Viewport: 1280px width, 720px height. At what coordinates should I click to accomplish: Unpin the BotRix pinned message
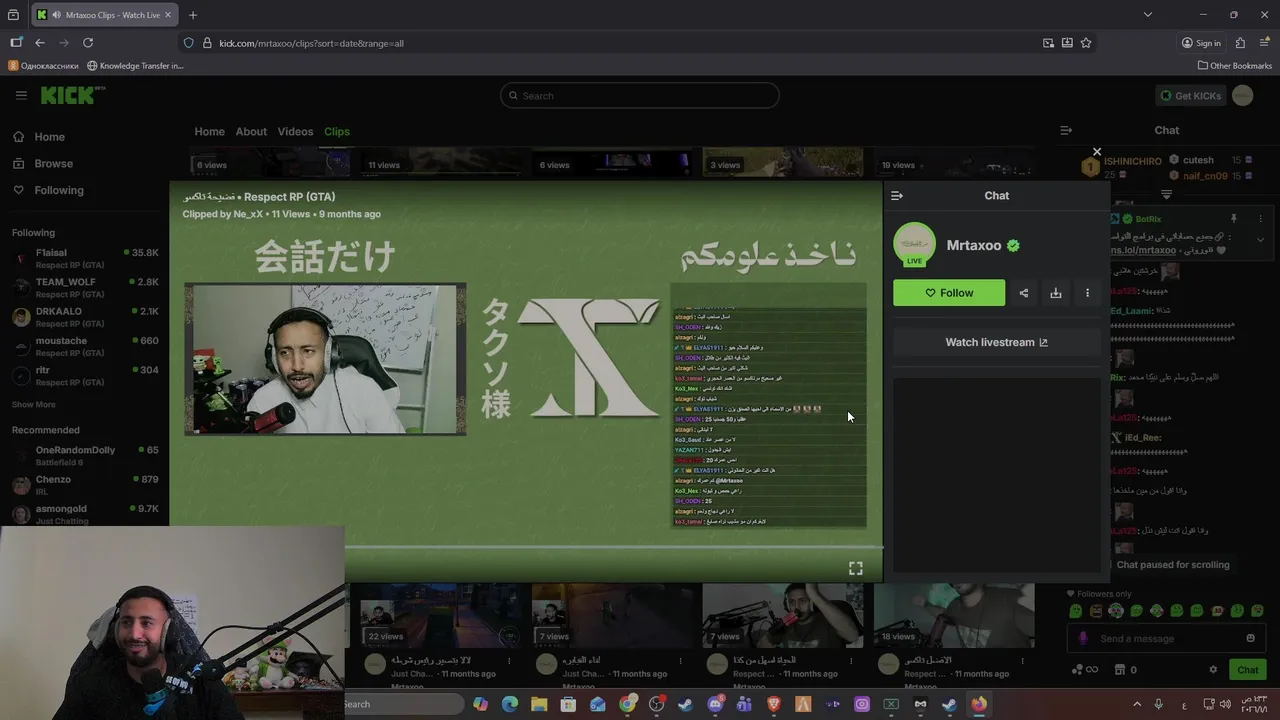pyautogui.click(x=1233, y=219)
